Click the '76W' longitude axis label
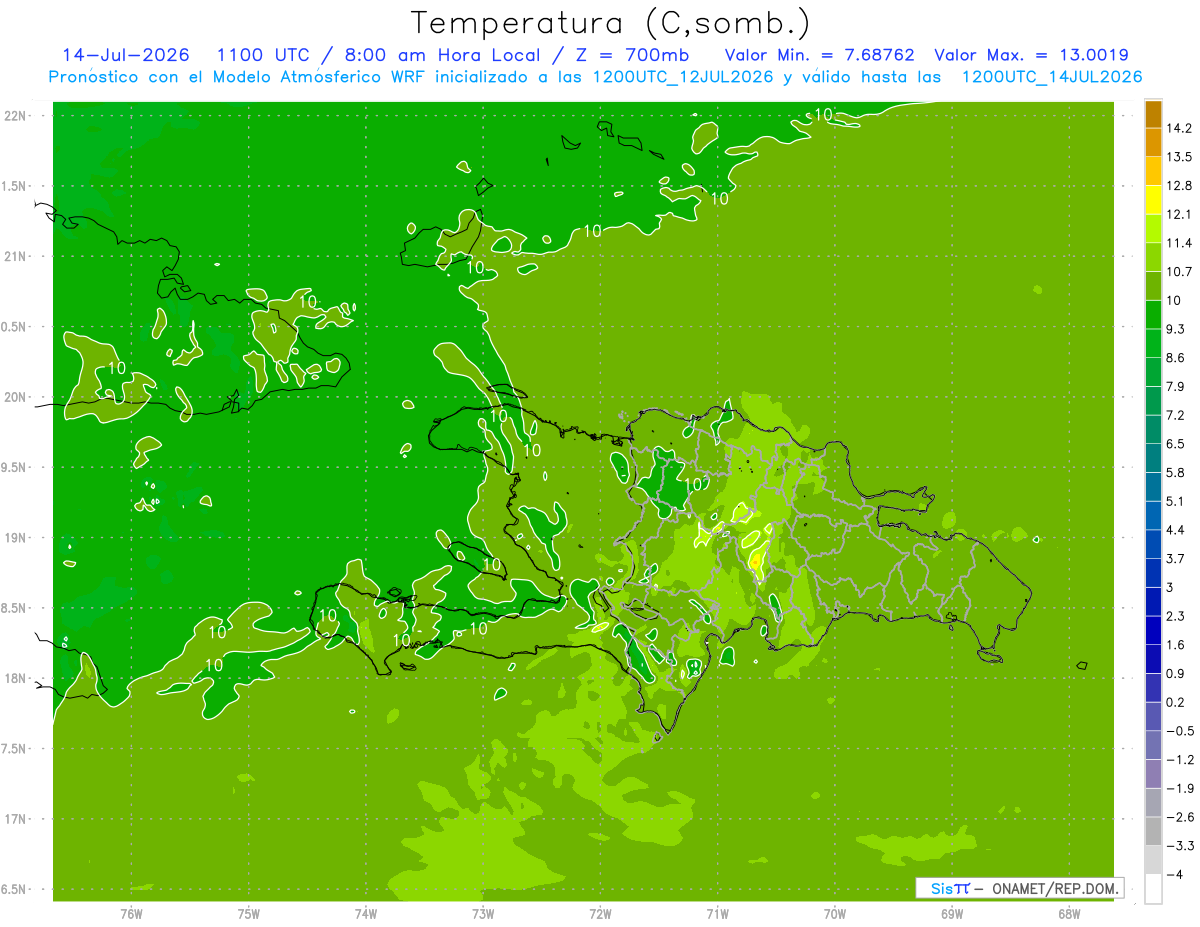This screenshot has height=927, width=1200. coord(131,914)
